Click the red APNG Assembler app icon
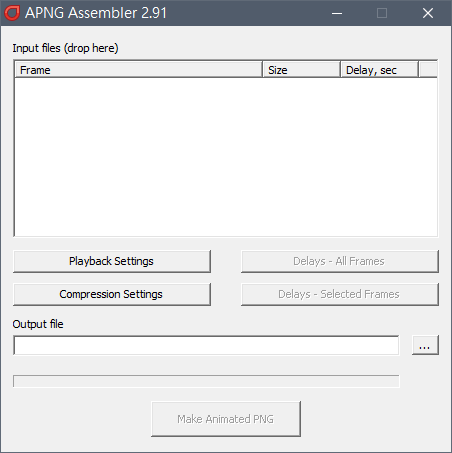Viewport: 452px width, 453px height. coord(12,13)
